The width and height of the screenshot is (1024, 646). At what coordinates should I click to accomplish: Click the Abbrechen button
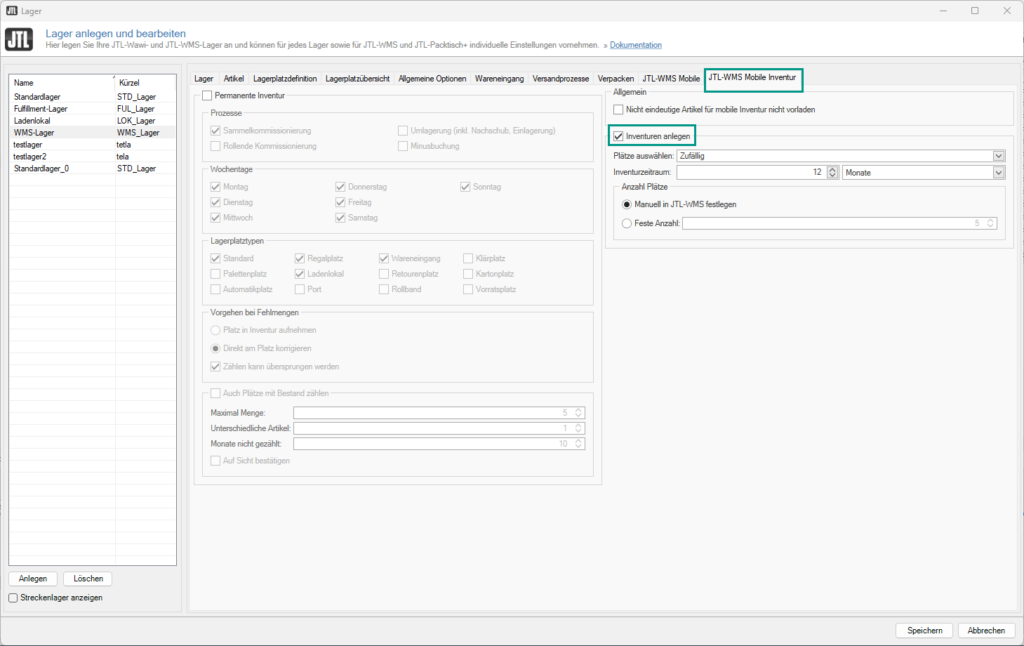coord(986,631)
